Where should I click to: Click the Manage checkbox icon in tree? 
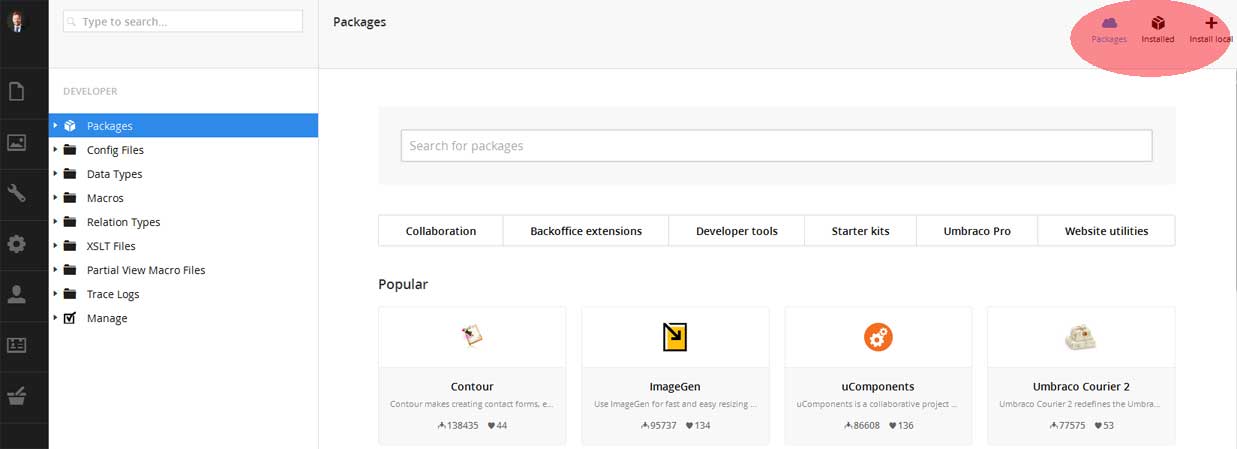pos(70,318)
